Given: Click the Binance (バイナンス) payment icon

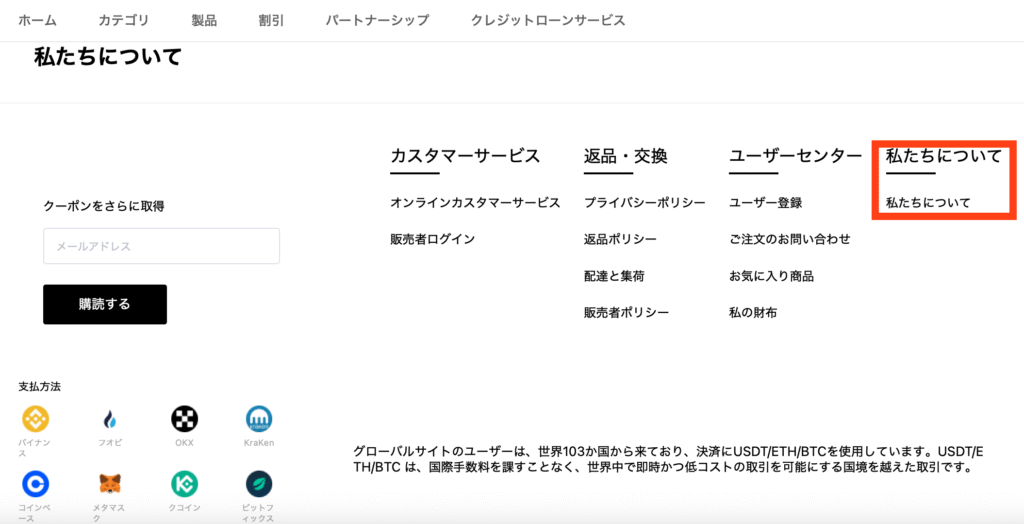Looking at the screenshot, I should tap(35, 418).
